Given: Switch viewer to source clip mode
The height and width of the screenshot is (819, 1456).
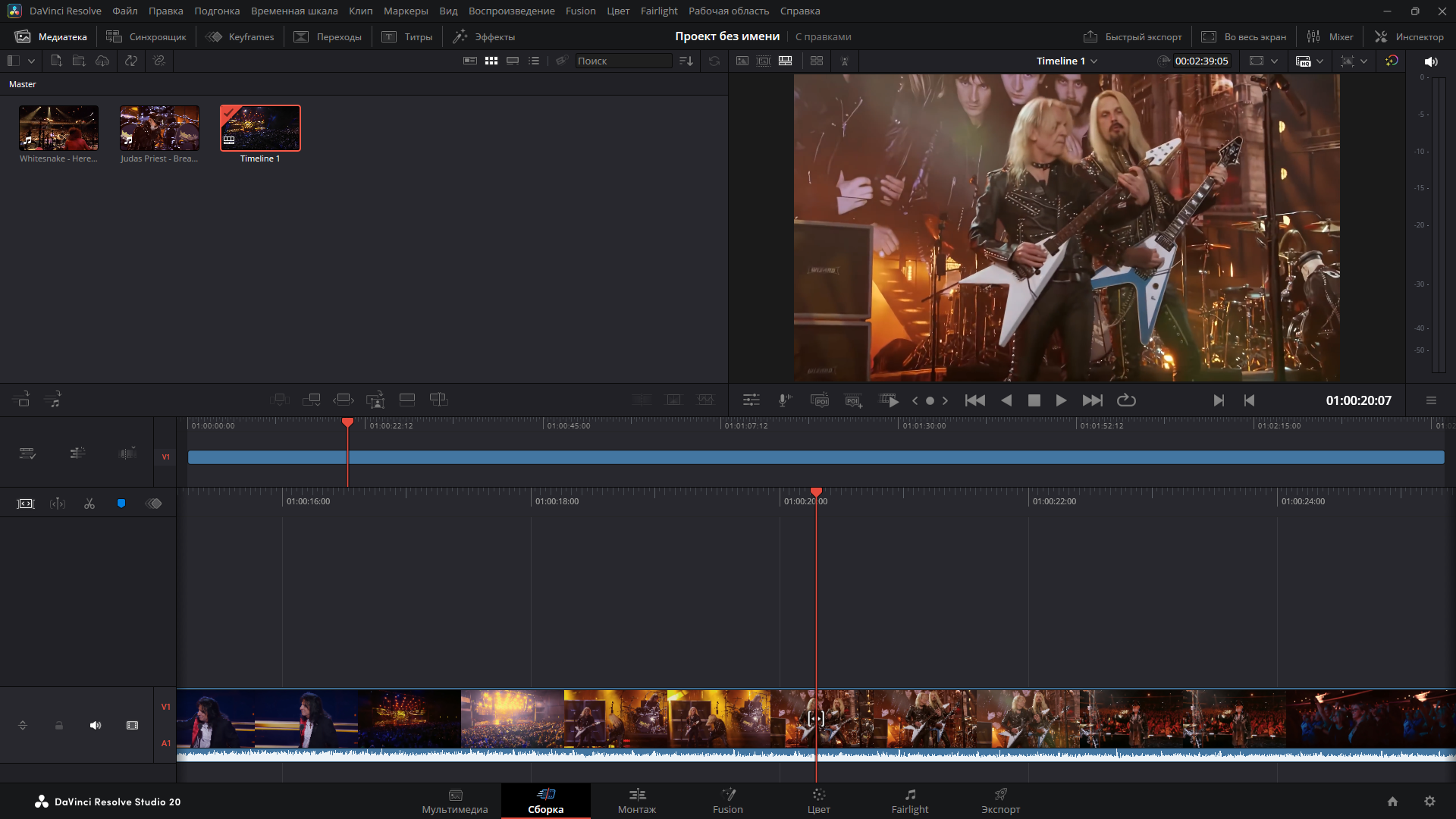Looking at the screenshot, I should [x=742, y=61].
